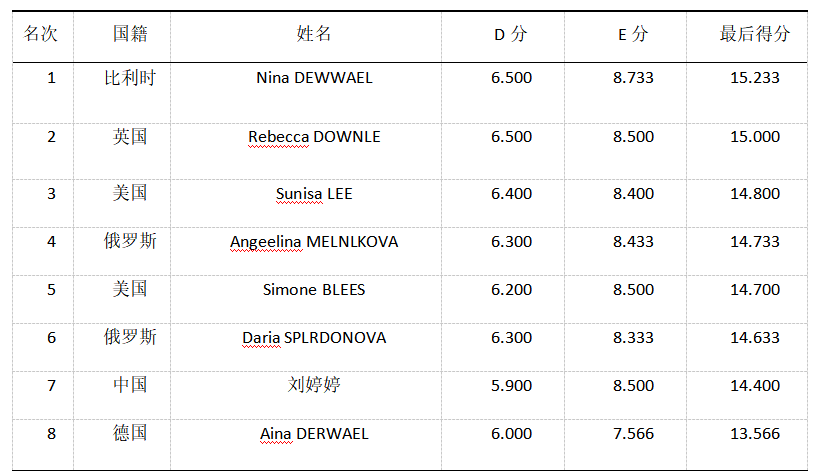Viewport: 814px width, 474px height.
Task: Click the name Nina DEWWAEL
Action: [314, 78]
